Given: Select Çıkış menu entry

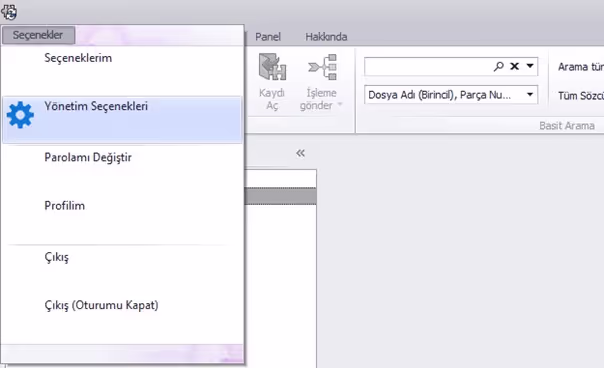Looking at the screenshot, I should pyautogui.click(x=122, y=269).
